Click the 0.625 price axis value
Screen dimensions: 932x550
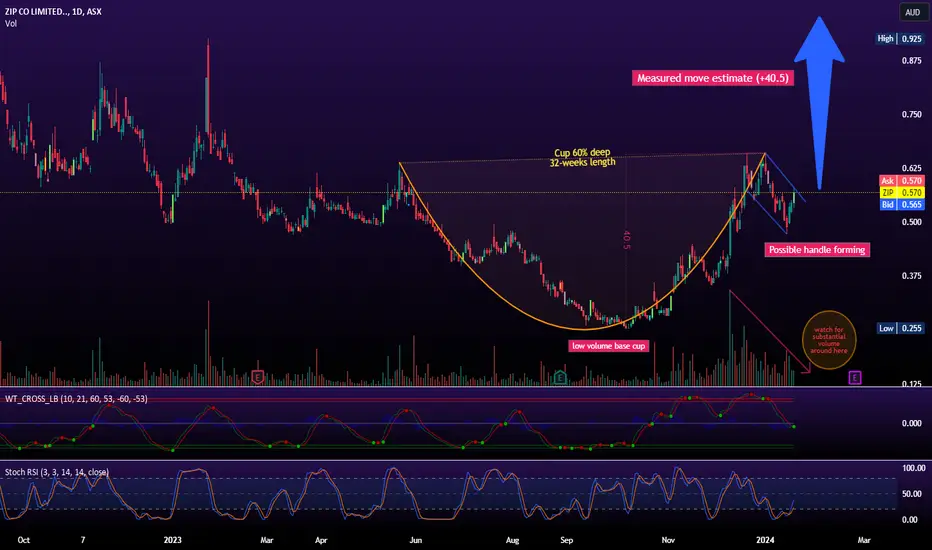911,168
